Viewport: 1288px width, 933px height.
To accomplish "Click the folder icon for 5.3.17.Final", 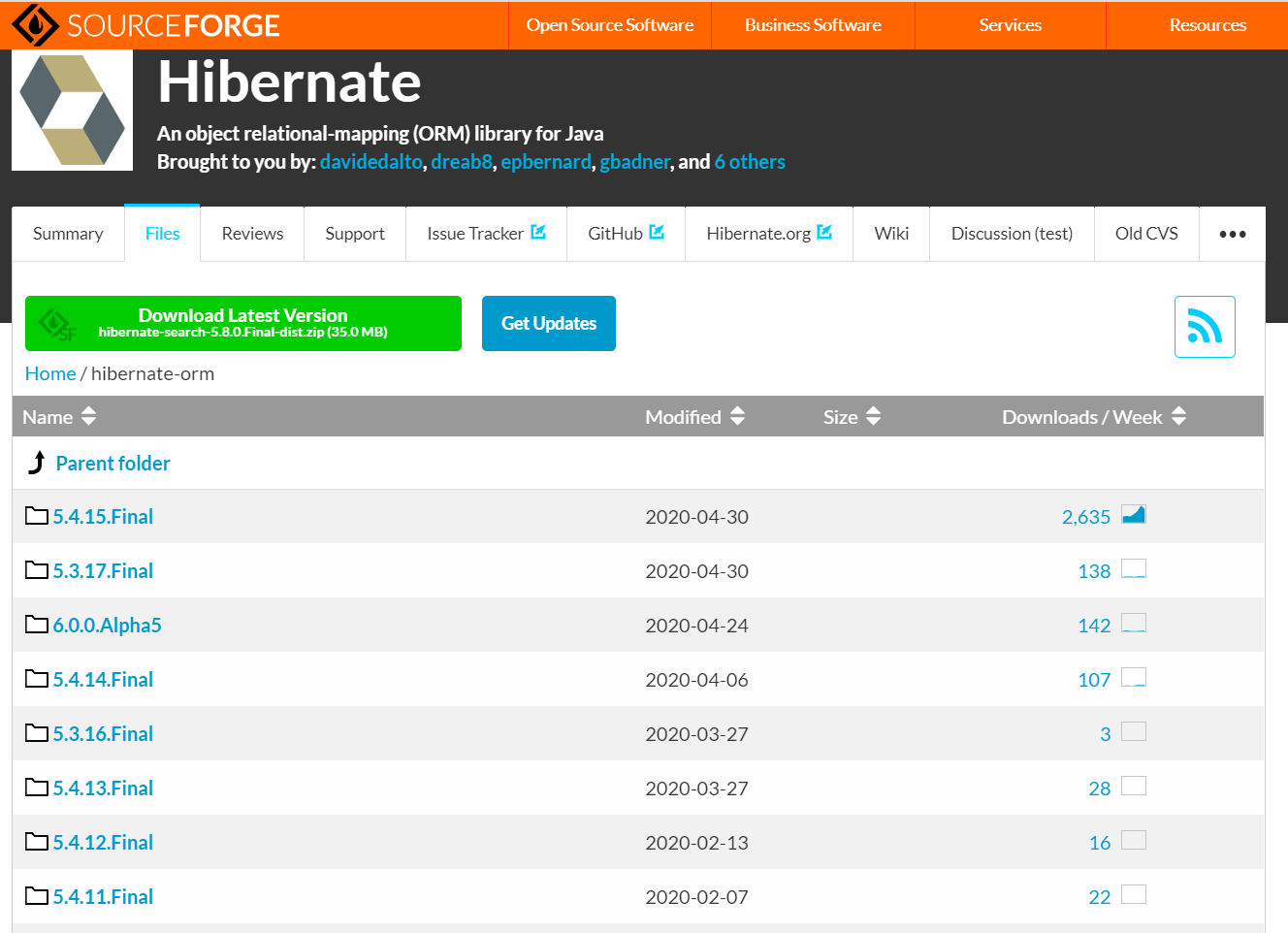I will coord(37,569).
